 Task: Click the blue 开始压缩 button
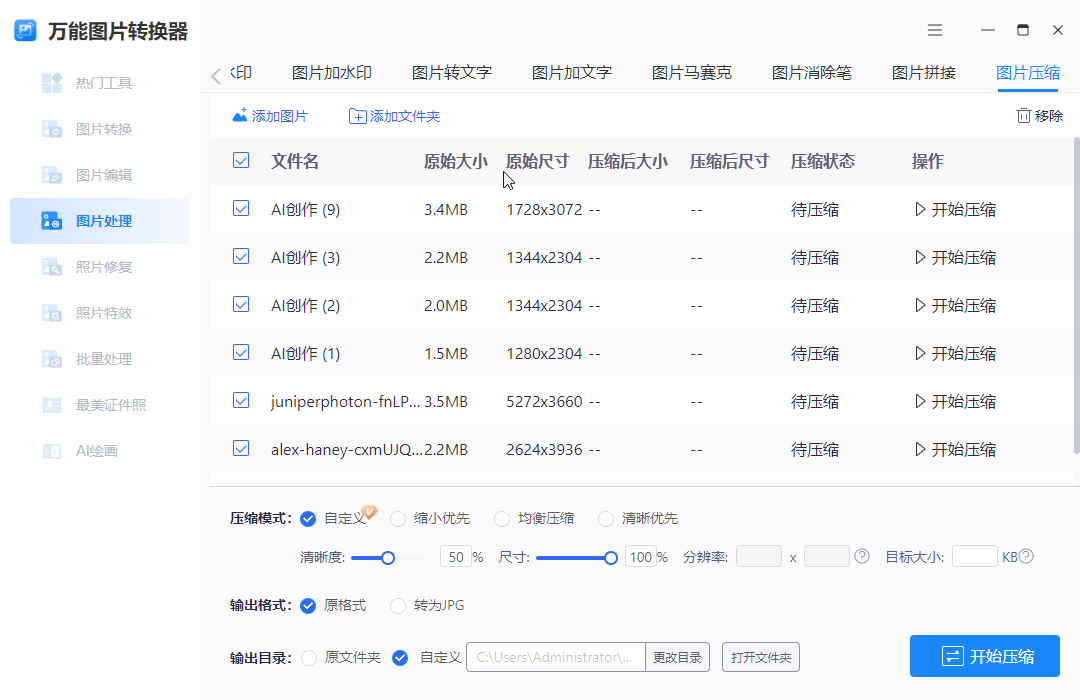tap(984, 656)
